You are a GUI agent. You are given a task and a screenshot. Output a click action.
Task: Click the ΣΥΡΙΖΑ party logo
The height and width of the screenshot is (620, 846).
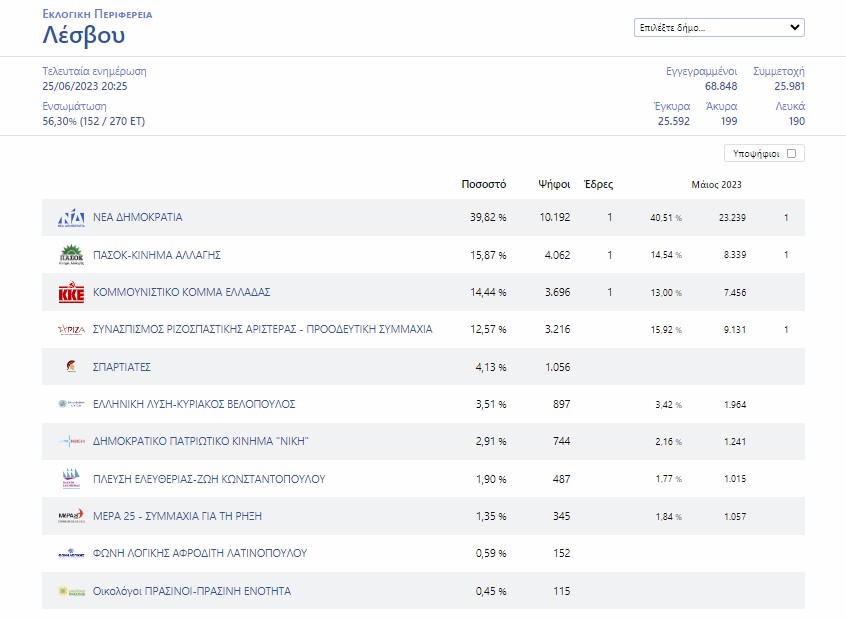(x=71, y=329)
